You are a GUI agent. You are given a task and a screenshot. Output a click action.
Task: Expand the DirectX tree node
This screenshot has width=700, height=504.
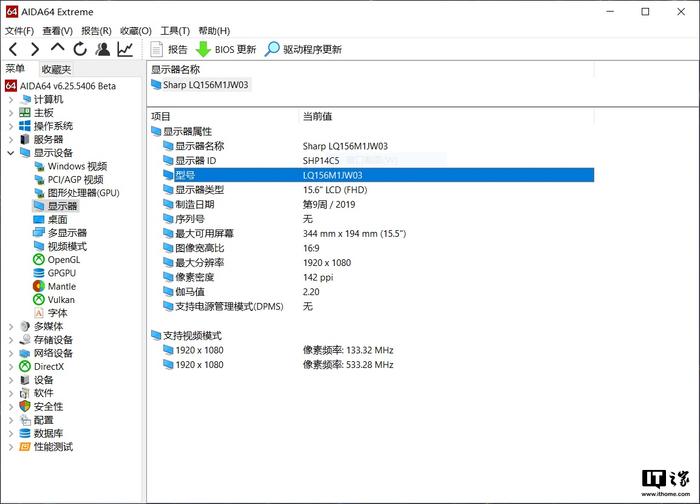click(x=11, y=367)
